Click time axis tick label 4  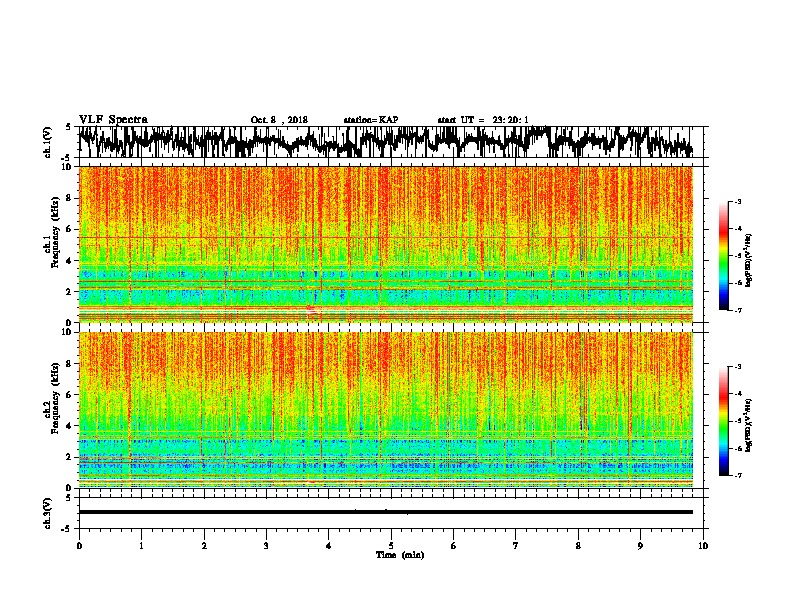tap(329, 546)
